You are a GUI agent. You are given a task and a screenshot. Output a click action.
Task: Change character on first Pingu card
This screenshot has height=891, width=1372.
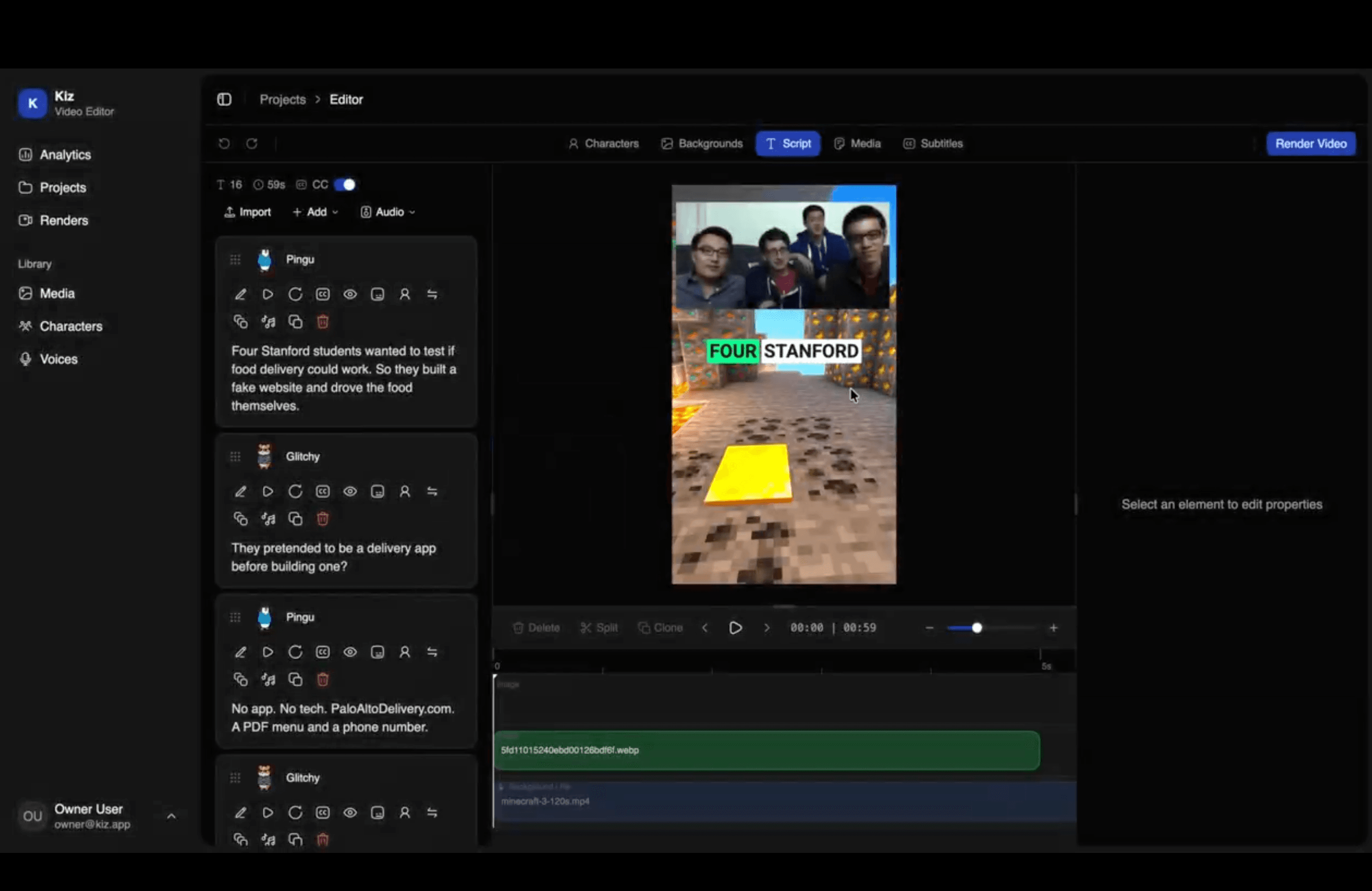[405, 294]
